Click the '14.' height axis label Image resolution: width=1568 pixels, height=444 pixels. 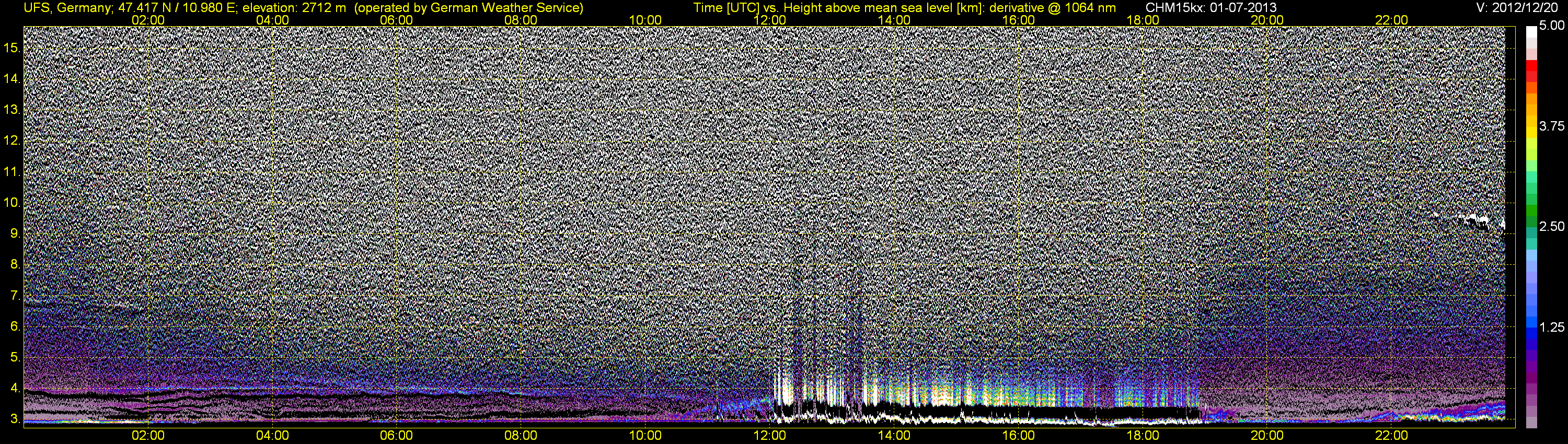tap(12, 79)
